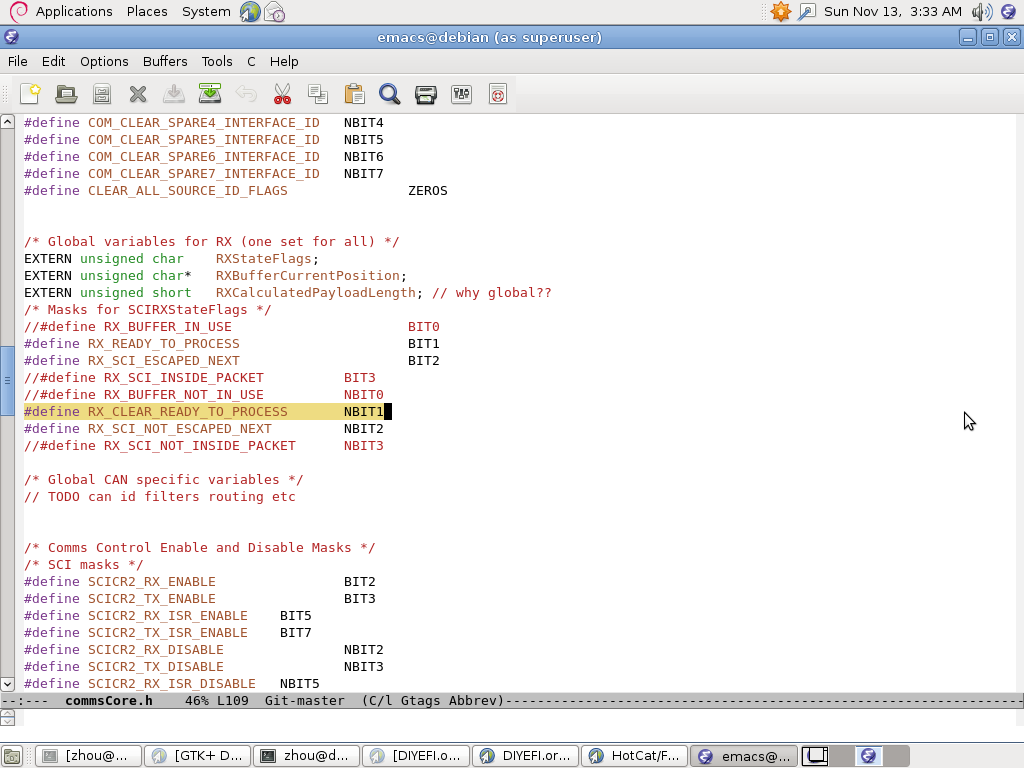
Task: Open the GNOME Applications menu
Action: (x=73, y=11)
